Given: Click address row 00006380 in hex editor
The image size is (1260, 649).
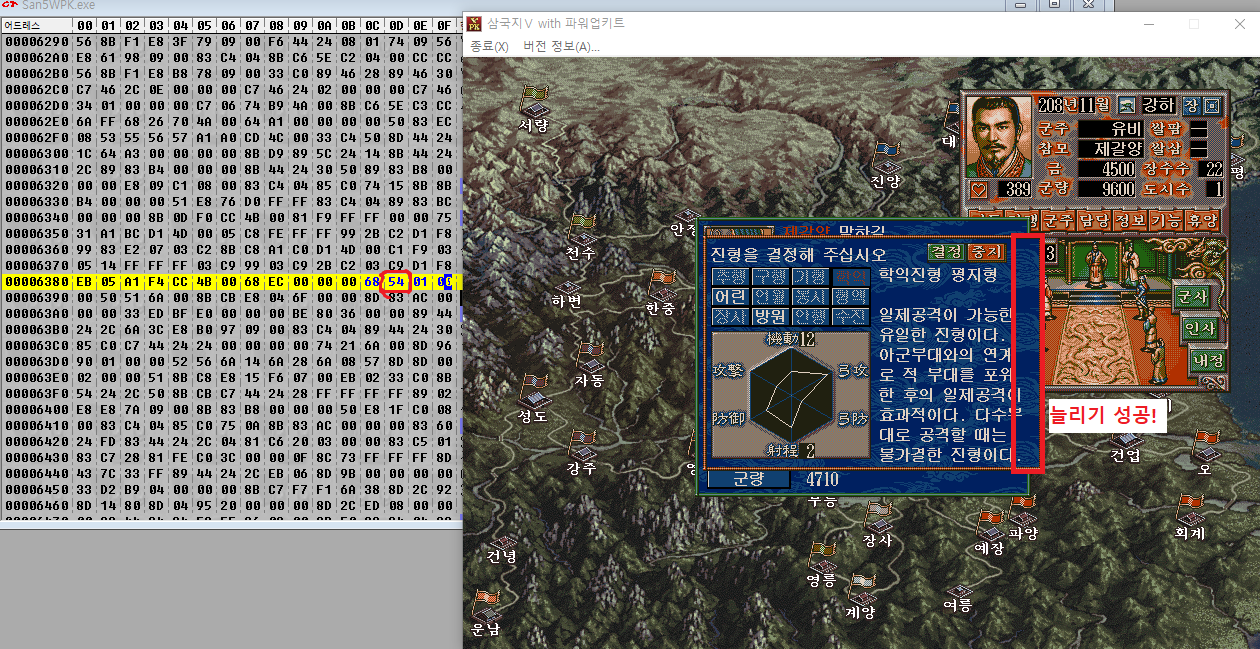Looking at the screenshot, I should pyautogui.click(x=37, y=282).
